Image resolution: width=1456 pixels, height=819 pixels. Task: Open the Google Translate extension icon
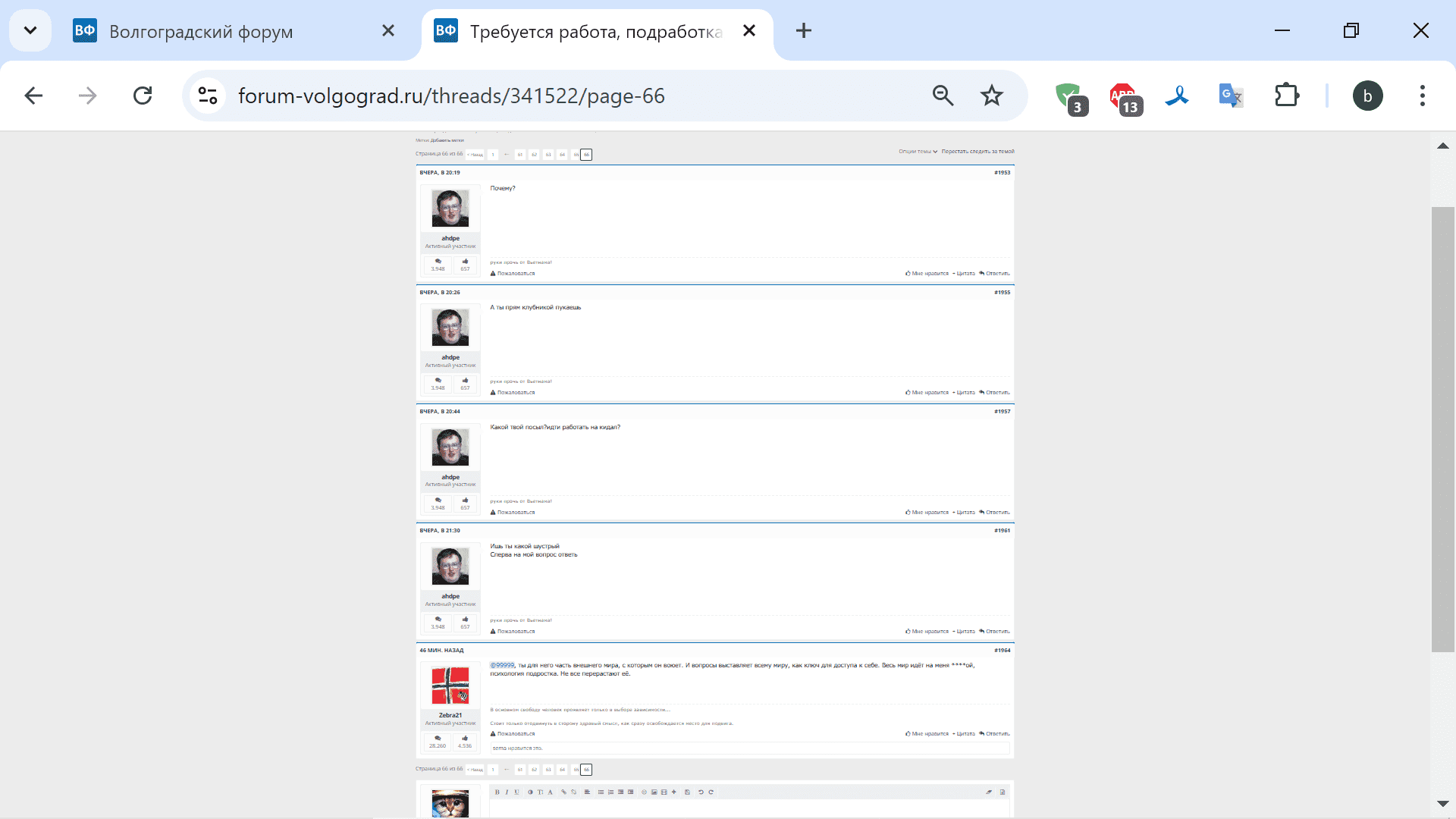click(x=1229, y=96)
